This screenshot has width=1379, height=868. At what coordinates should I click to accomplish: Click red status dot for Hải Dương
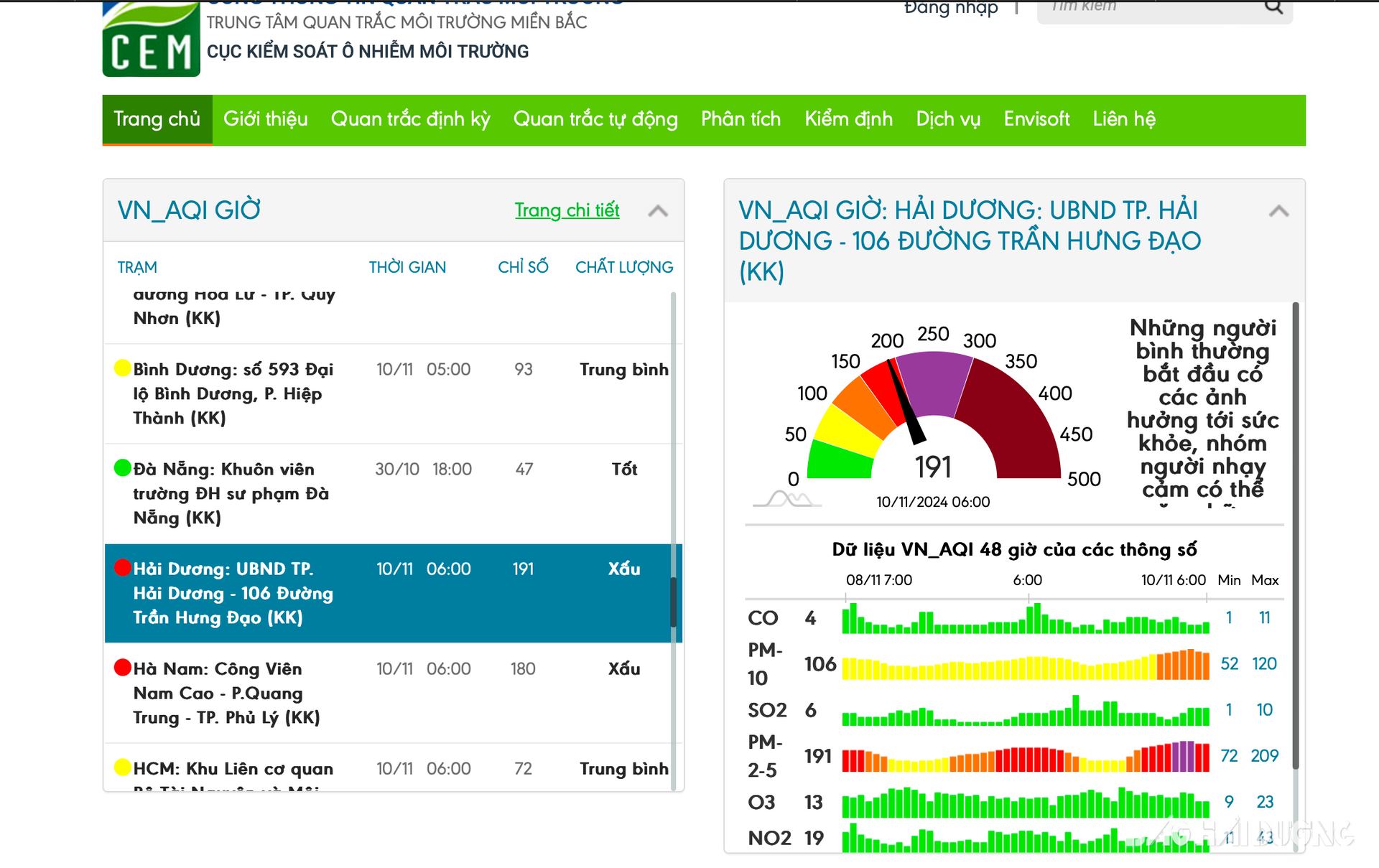[123, 568]
